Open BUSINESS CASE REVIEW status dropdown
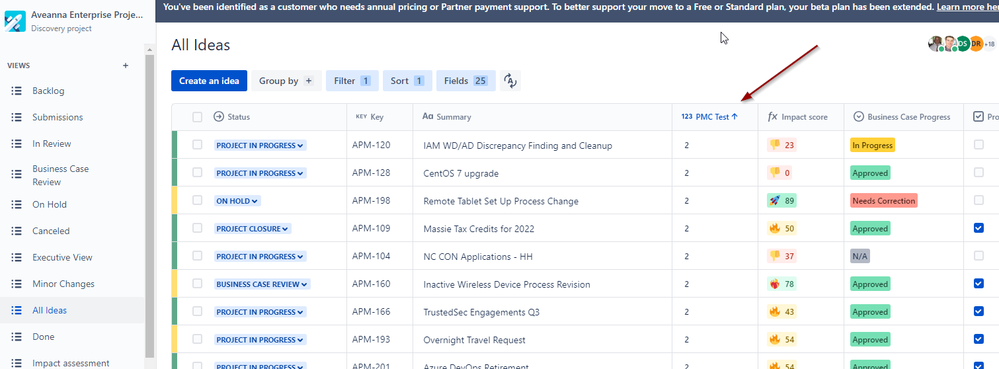Screen dimensions: 999x369 point(262,284)
